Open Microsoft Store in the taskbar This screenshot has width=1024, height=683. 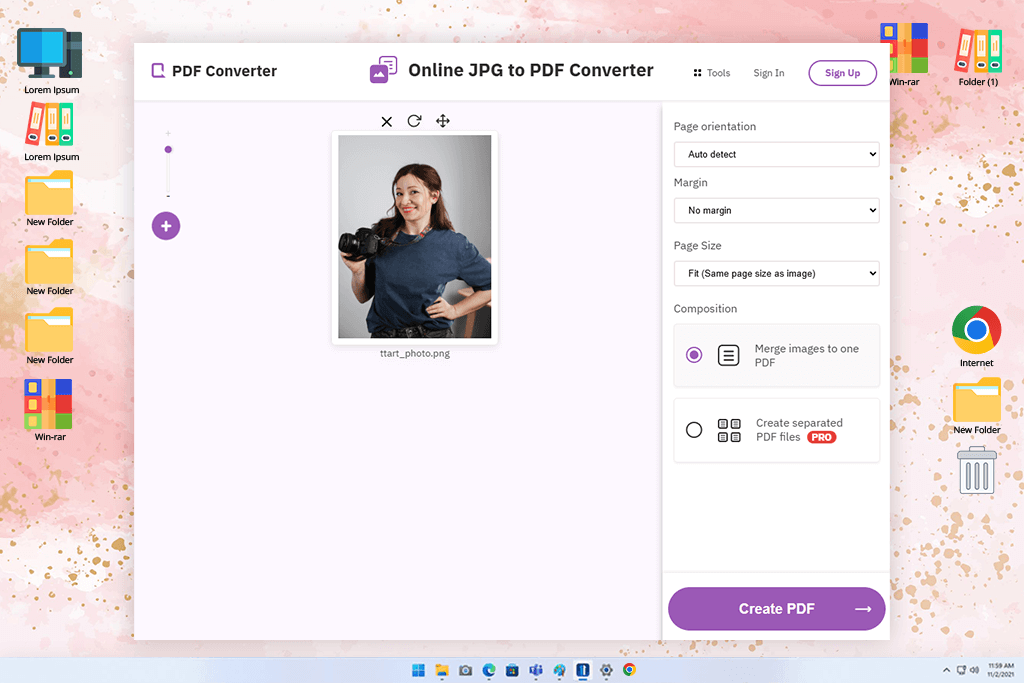pos(513,670)
